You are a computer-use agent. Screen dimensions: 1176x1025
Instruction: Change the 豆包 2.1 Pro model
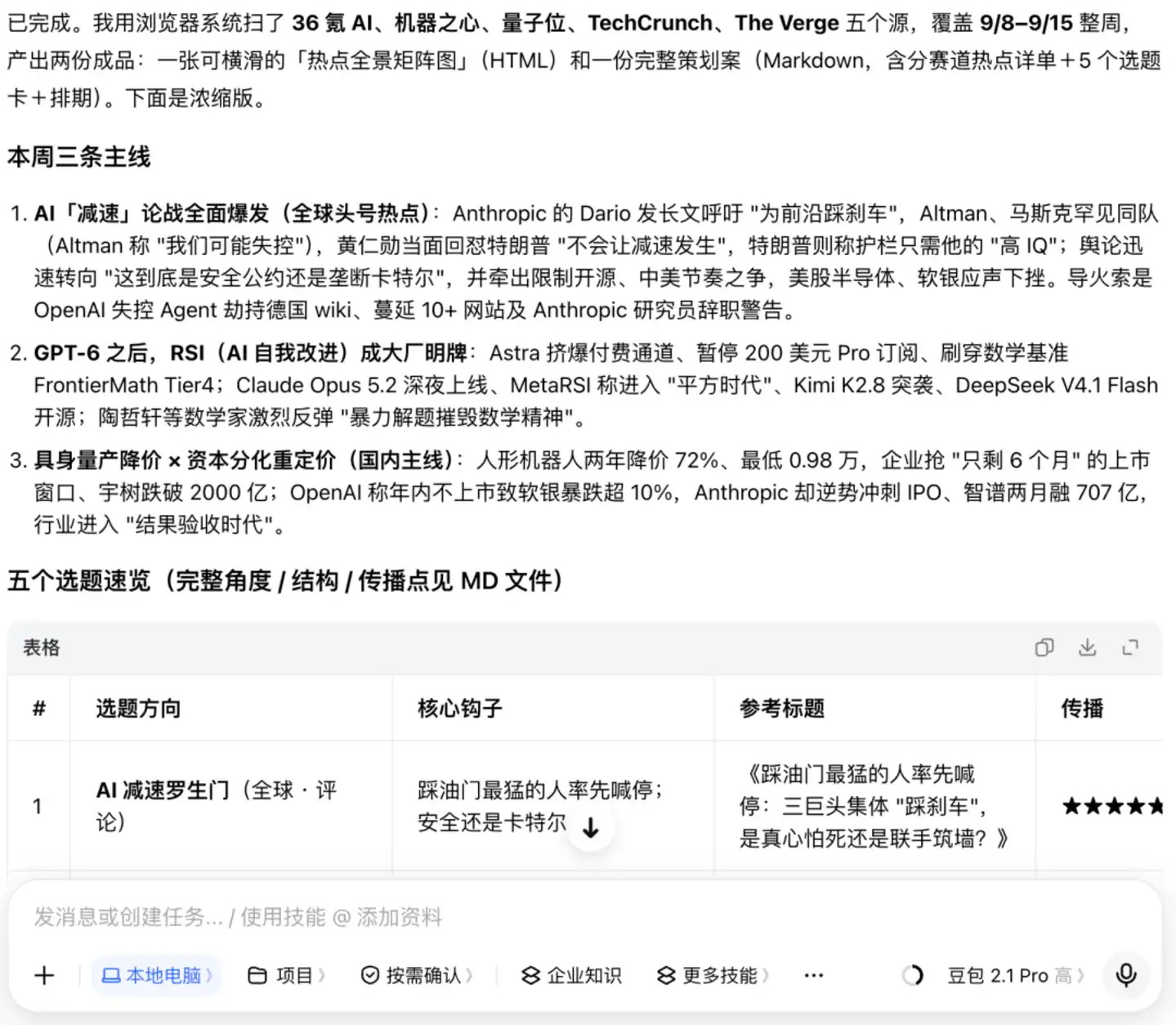click(1016, 975)
